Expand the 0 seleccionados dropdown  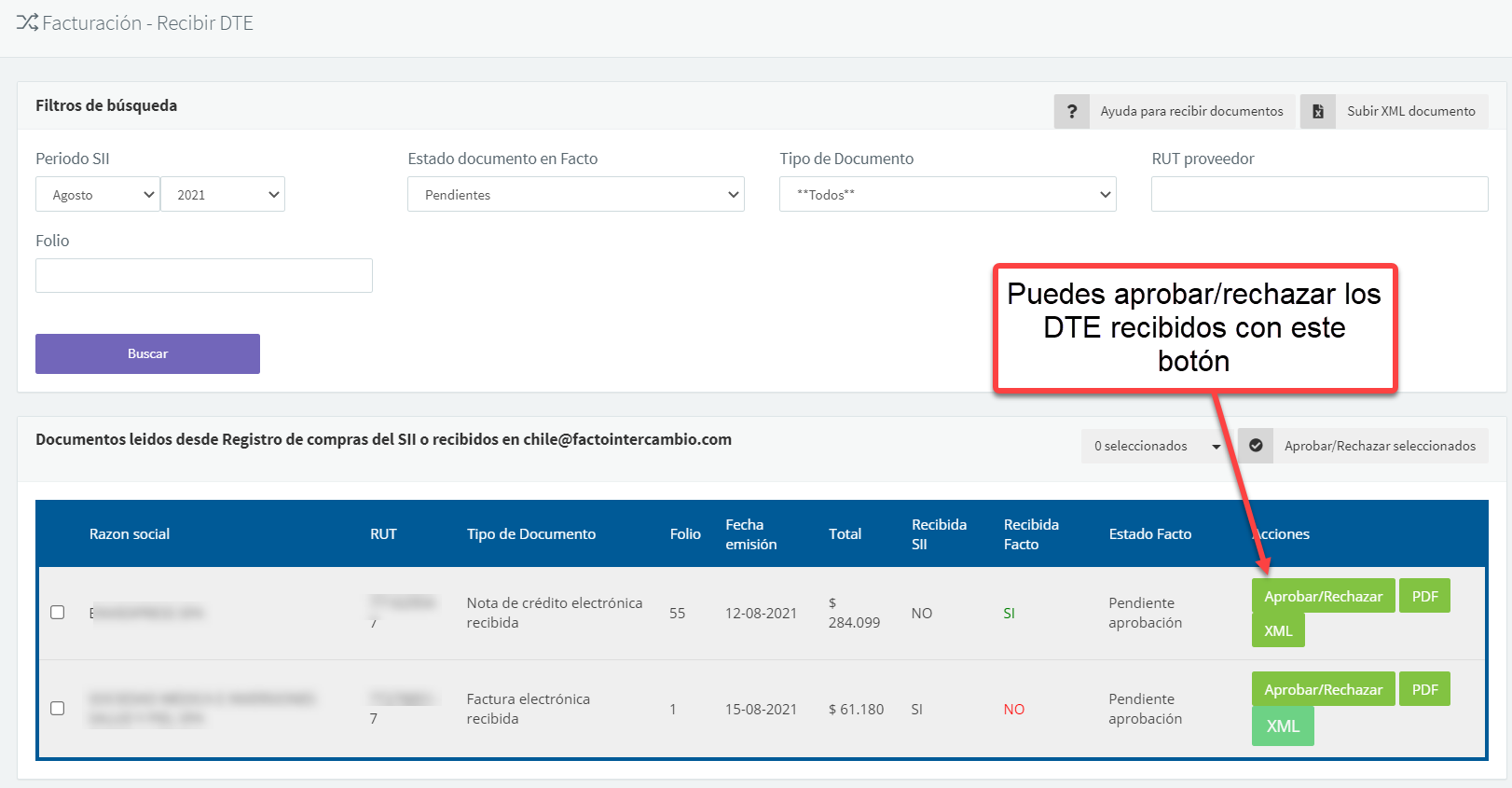click(1156, 446)
